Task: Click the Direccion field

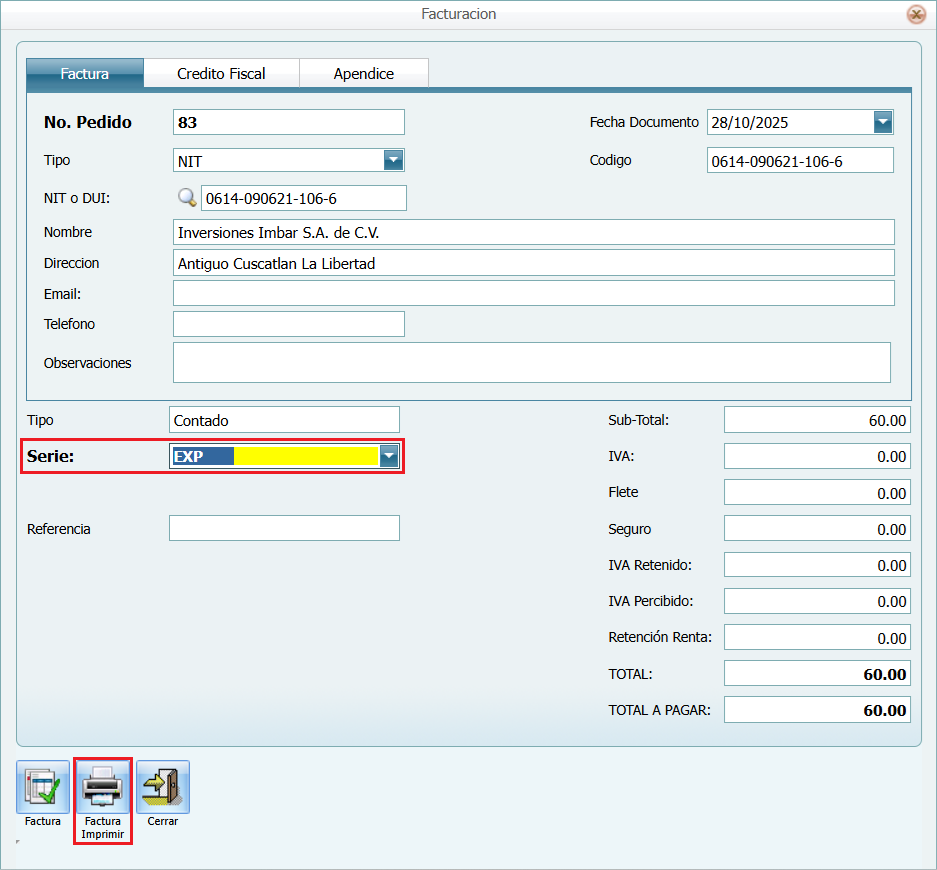Action: click(533, 263)
